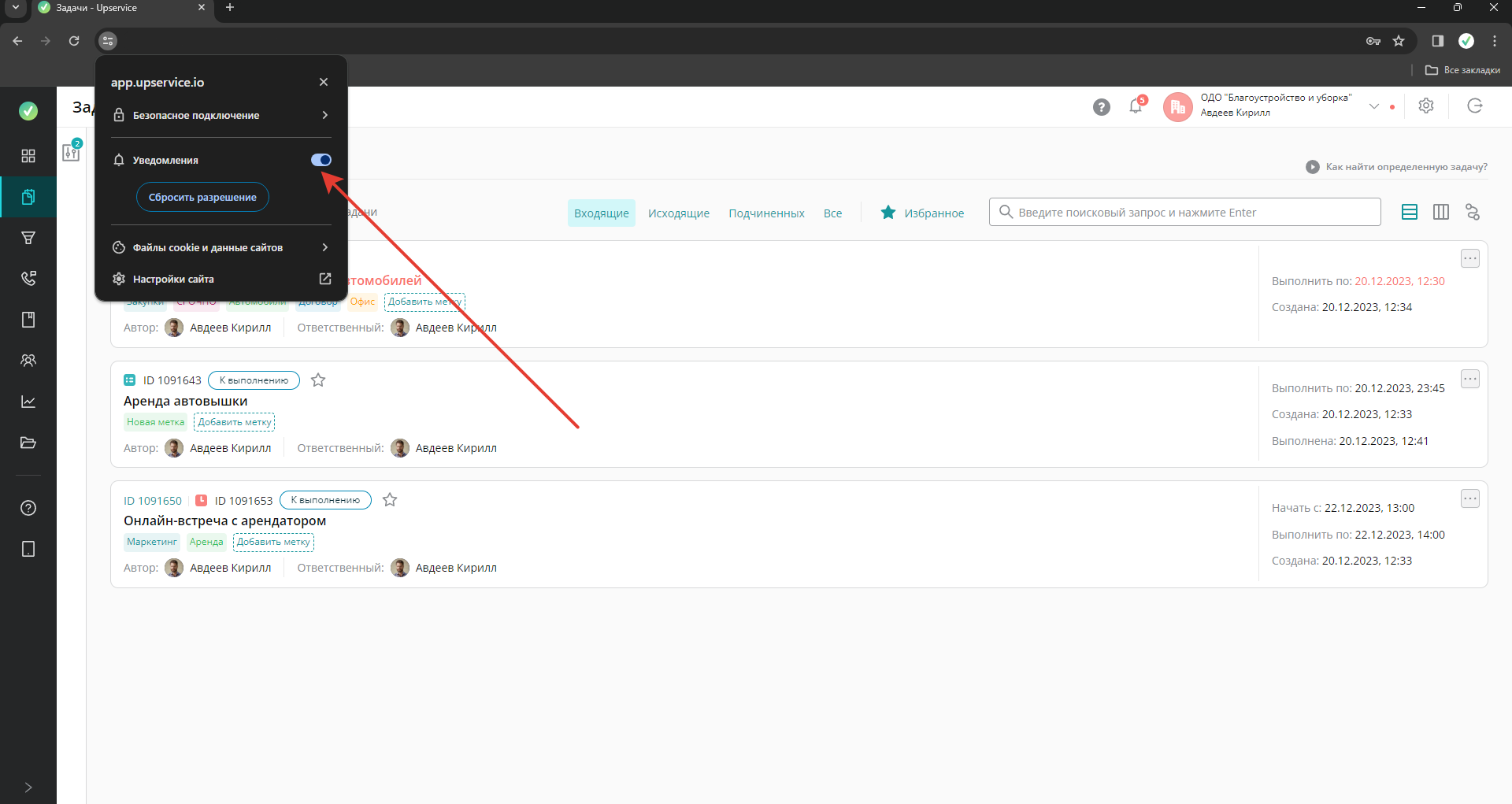This screenshot has height=804, width=1512.
Task: Open Настройки сайта in new tab
Action: 221,279
